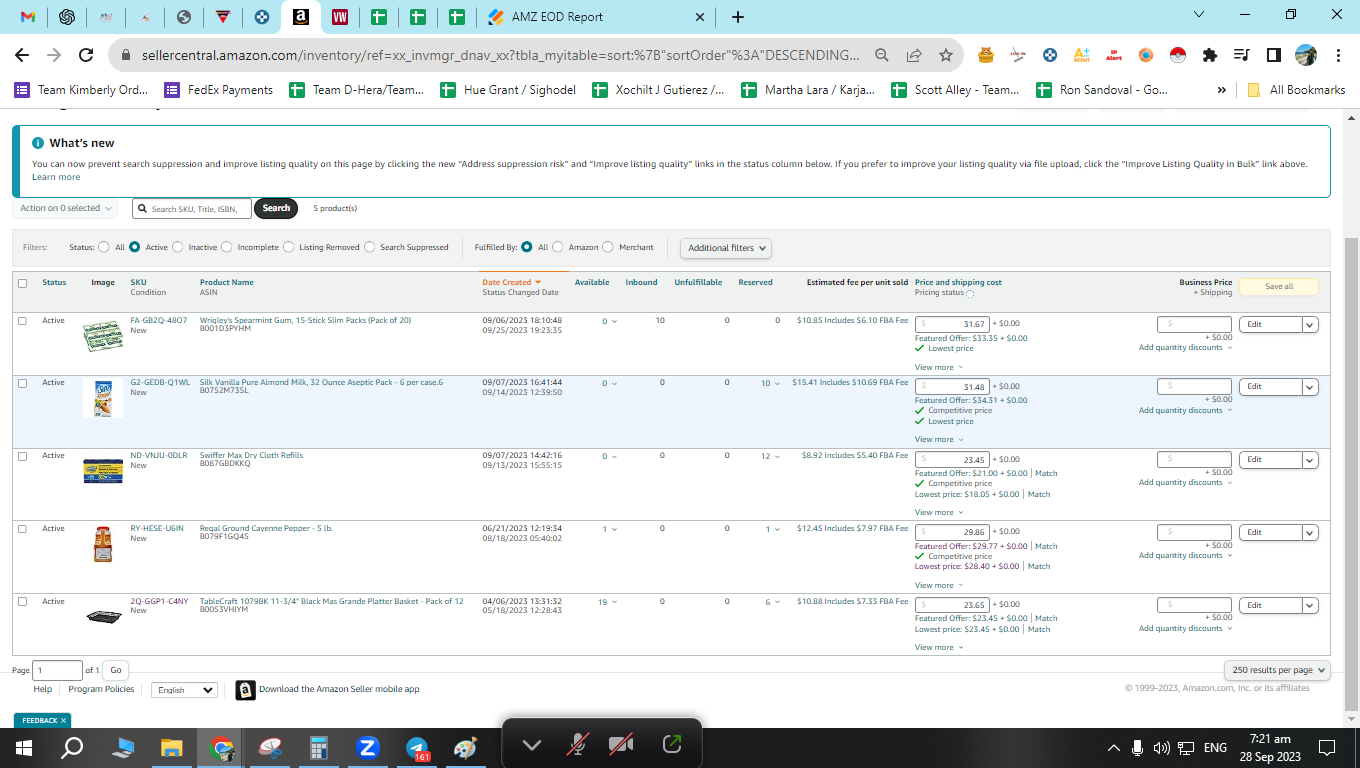Click the Chrome profile avatar

[x=1306, y=56]
